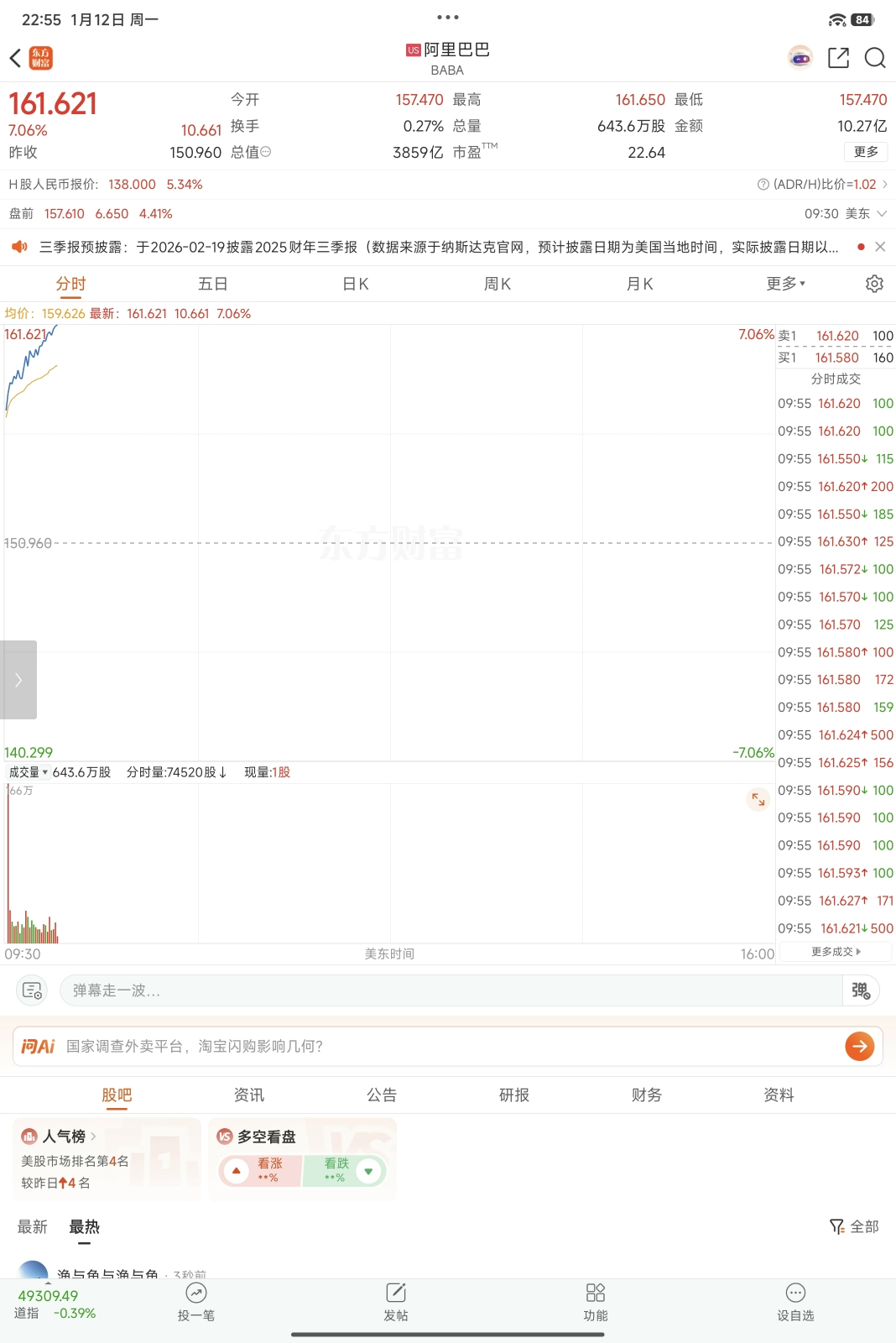
Task: Expand 更多成交 trade list
Action: [x=836, y=952]
